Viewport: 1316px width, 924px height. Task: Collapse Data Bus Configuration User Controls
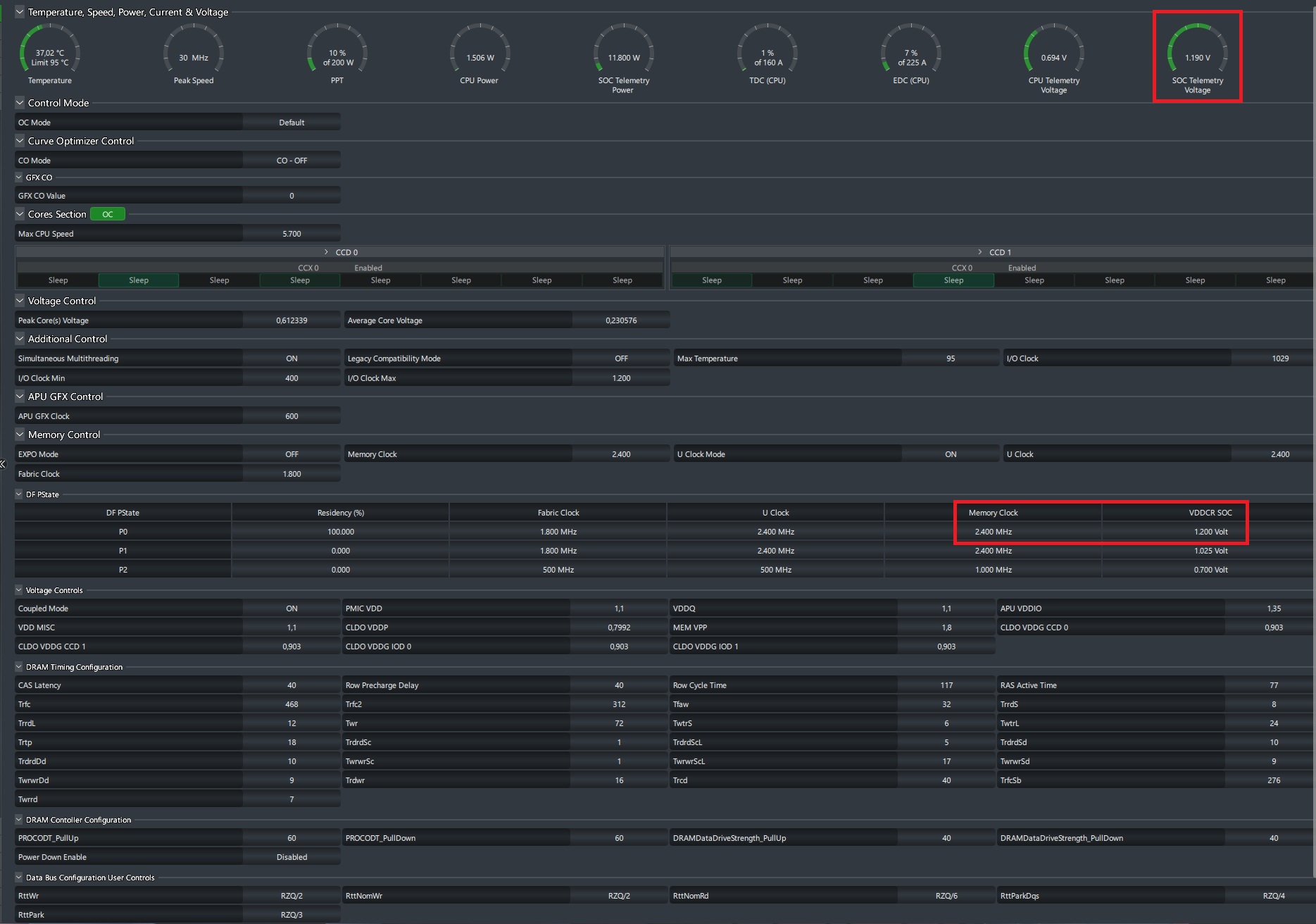click(x=19, y=878)
